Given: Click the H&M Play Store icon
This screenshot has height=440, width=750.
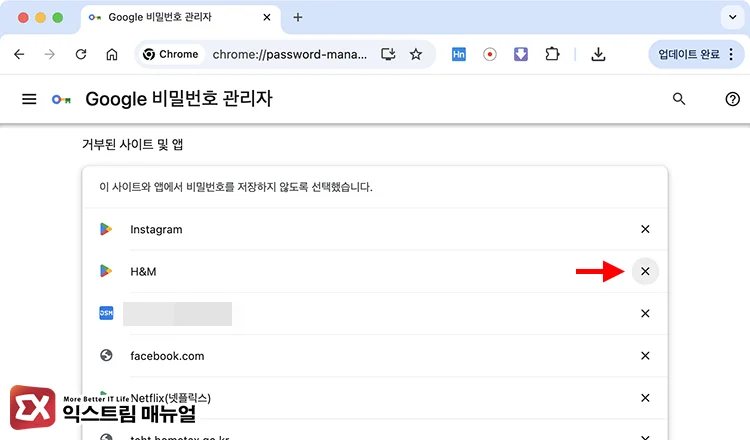Looking at the screenshot, I should 106,271.
